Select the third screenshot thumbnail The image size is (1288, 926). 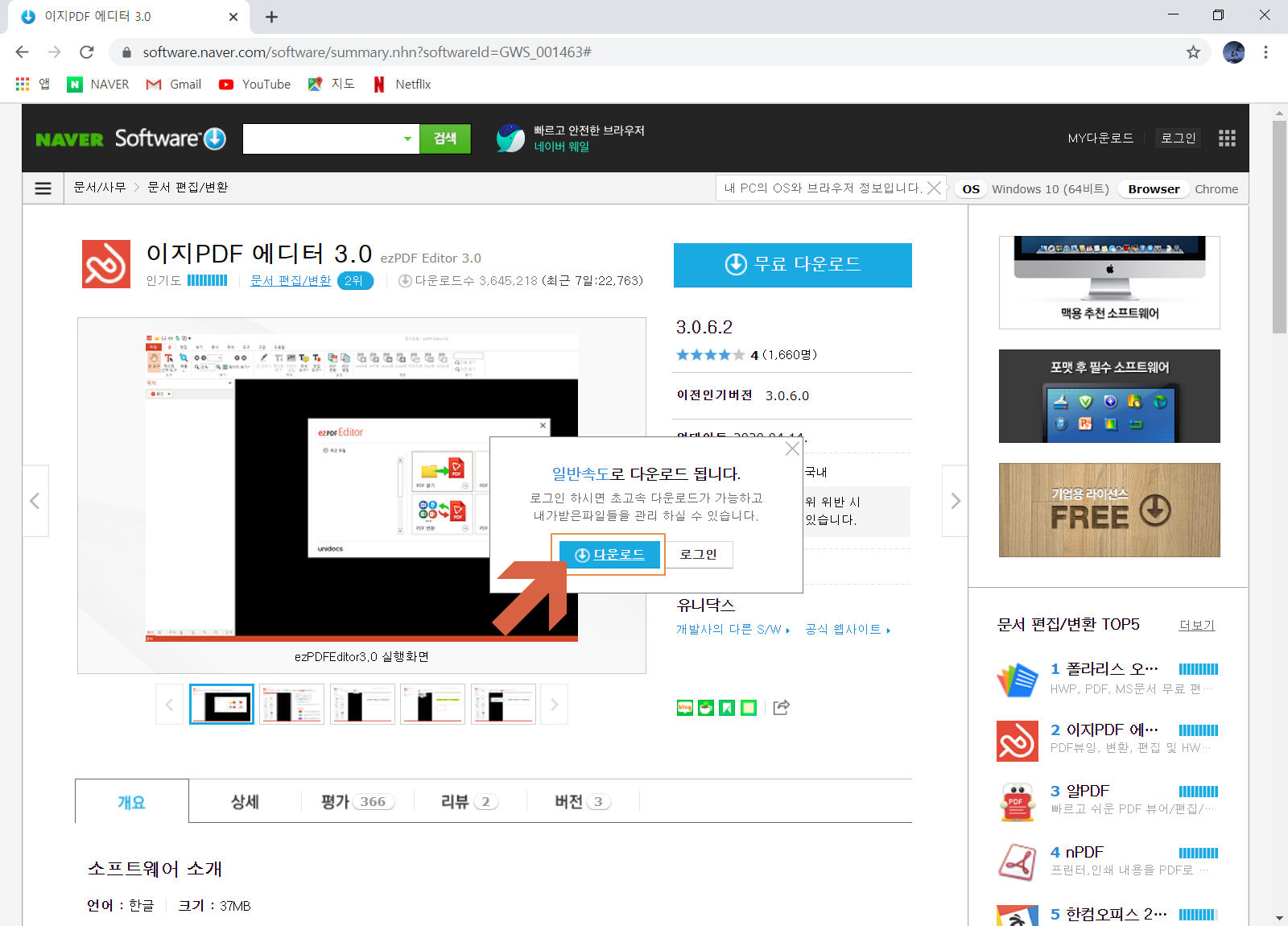tap(362, 705)
